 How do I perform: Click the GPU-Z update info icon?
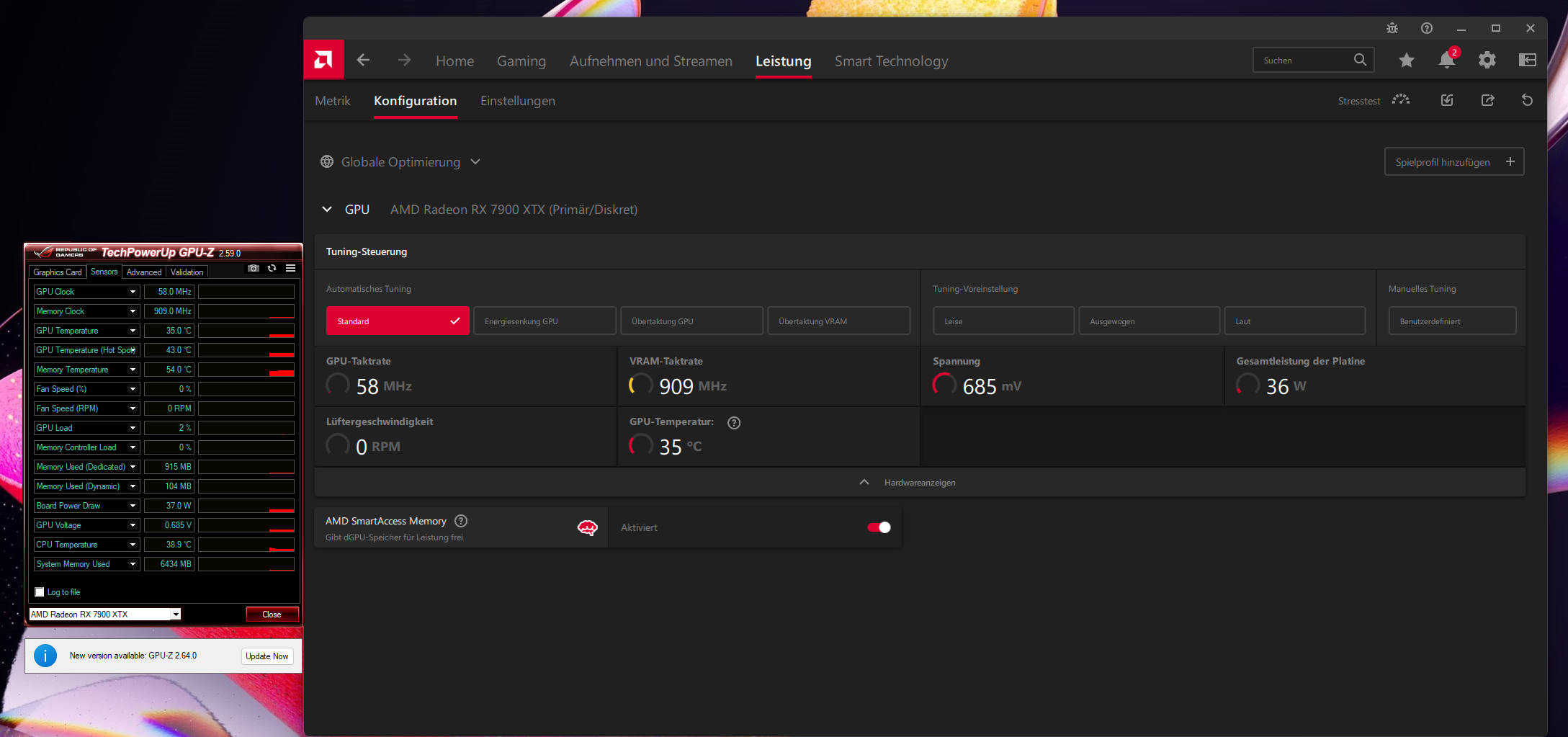(45, 656)
